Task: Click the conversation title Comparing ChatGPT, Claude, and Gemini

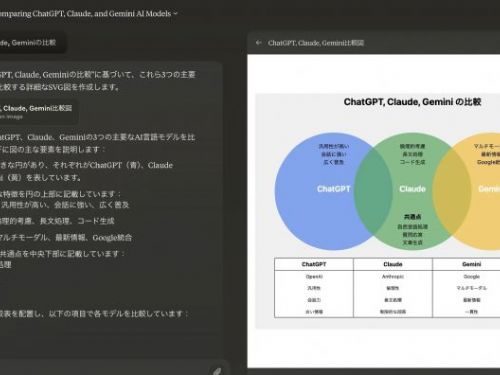Action: coord(86,14)
